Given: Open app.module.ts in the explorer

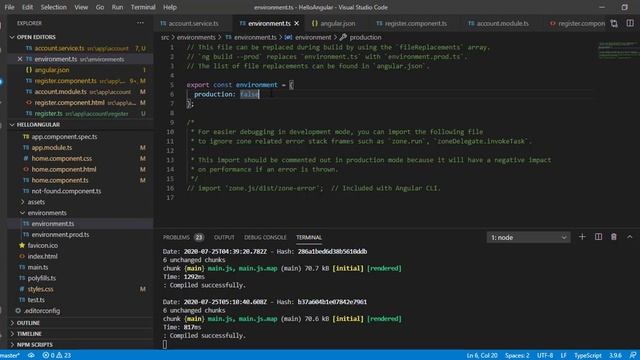Looking at the screenshot, I should [x=51, y=147].
